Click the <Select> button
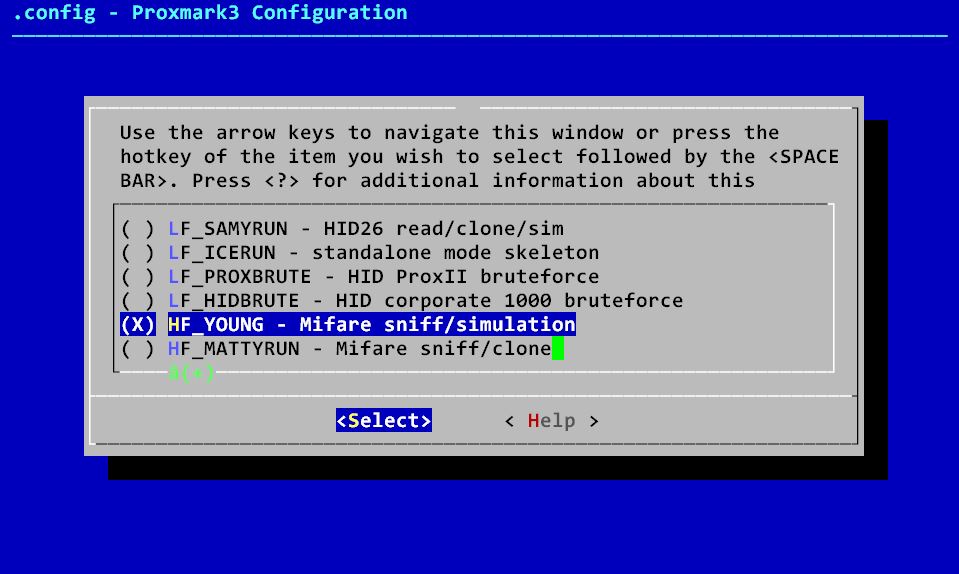 (x=384, y=421)
